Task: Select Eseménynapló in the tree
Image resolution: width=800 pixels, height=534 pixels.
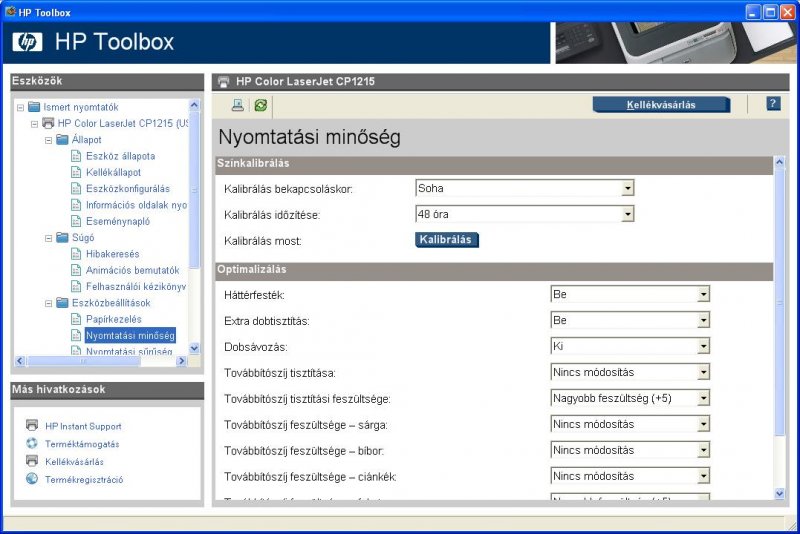Action: click(118, 221)
